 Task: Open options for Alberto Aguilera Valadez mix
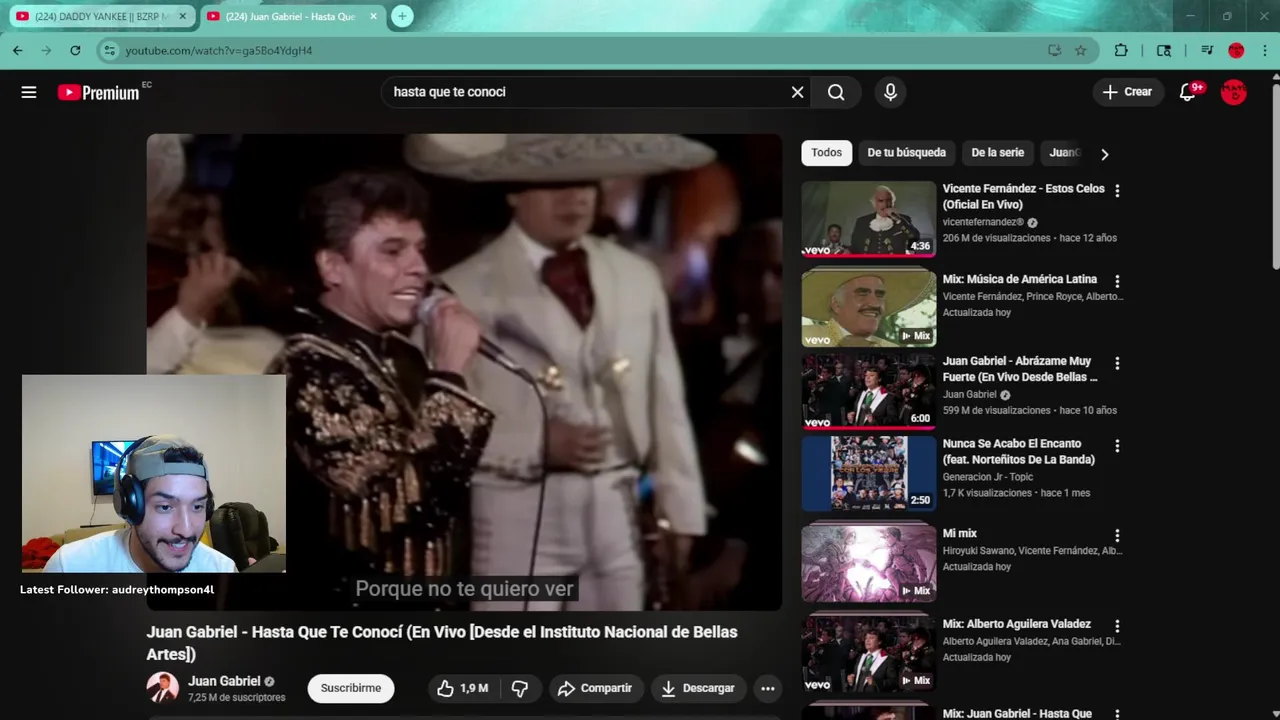point(1117,626)
